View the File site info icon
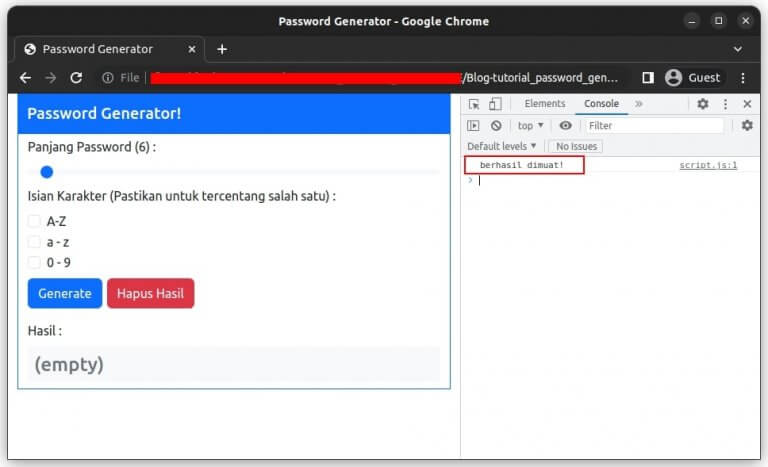768x467 pixels. (108, 77)
